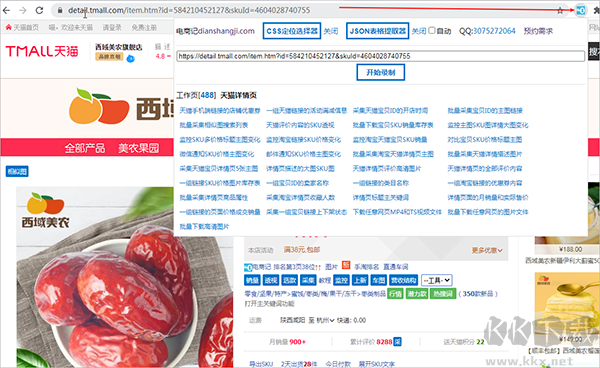Click the 开始录制 button
This screenshot has width=600, height=368.
(380, 72)
